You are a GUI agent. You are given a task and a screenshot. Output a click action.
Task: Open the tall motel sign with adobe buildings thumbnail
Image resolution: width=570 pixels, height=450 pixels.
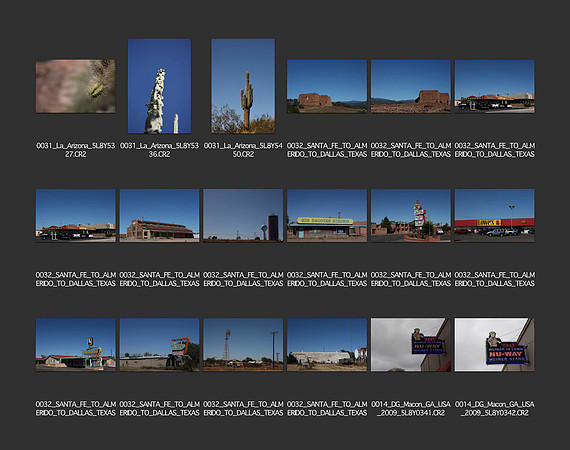410,215
